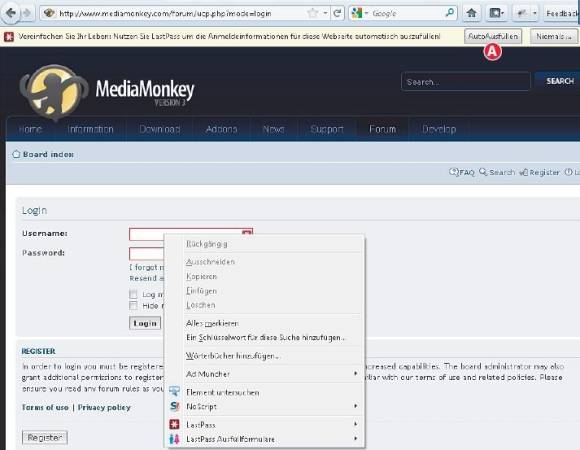Bookmark page with the star icon
580x450 pixels.
[x=313, y=13]
